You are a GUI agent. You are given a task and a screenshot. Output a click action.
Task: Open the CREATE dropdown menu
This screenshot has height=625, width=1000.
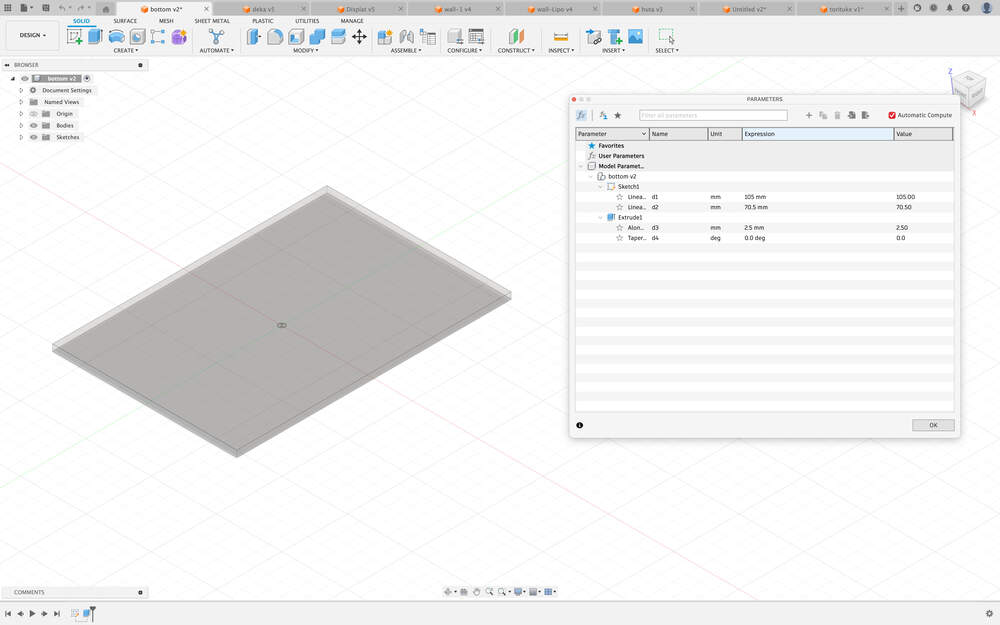pyautogui.click(x=125, y=50)
